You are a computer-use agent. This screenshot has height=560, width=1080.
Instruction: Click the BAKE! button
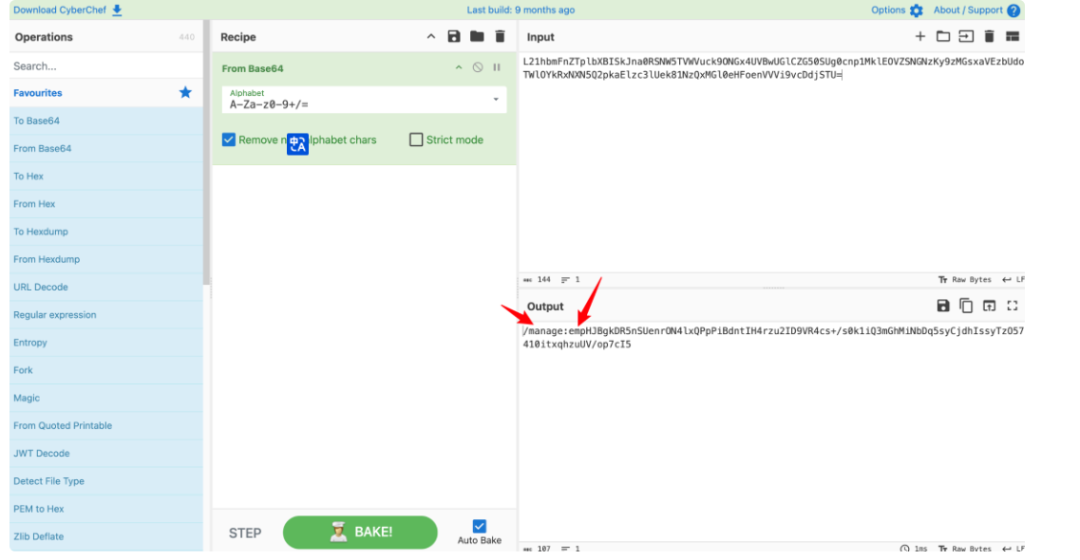pos(360,532)
